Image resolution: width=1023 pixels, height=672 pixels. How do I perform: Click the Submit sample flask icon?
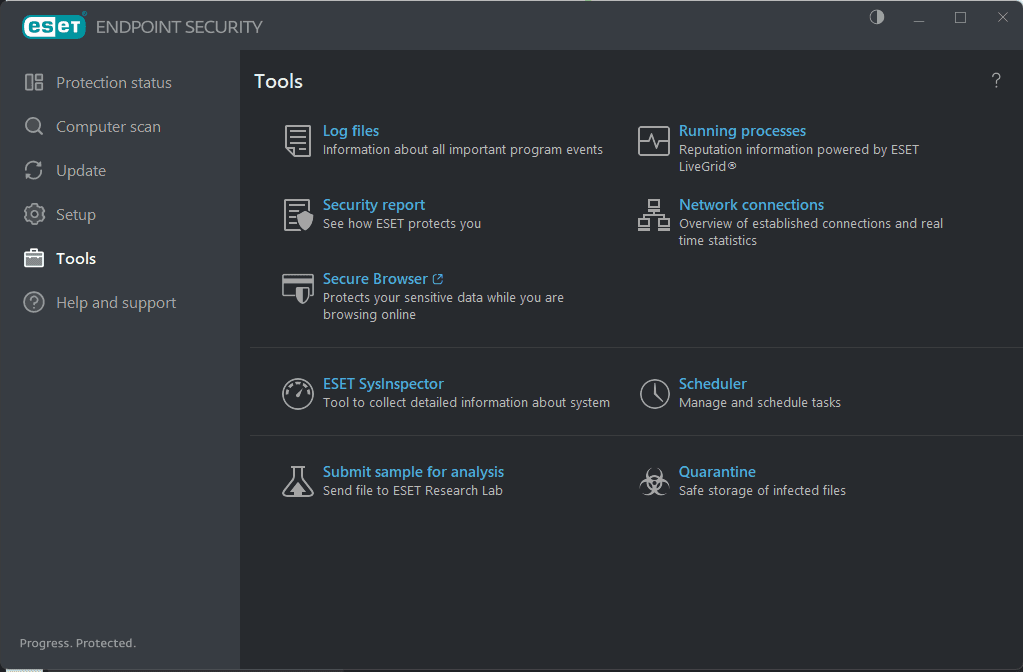[x=298, y=481]
